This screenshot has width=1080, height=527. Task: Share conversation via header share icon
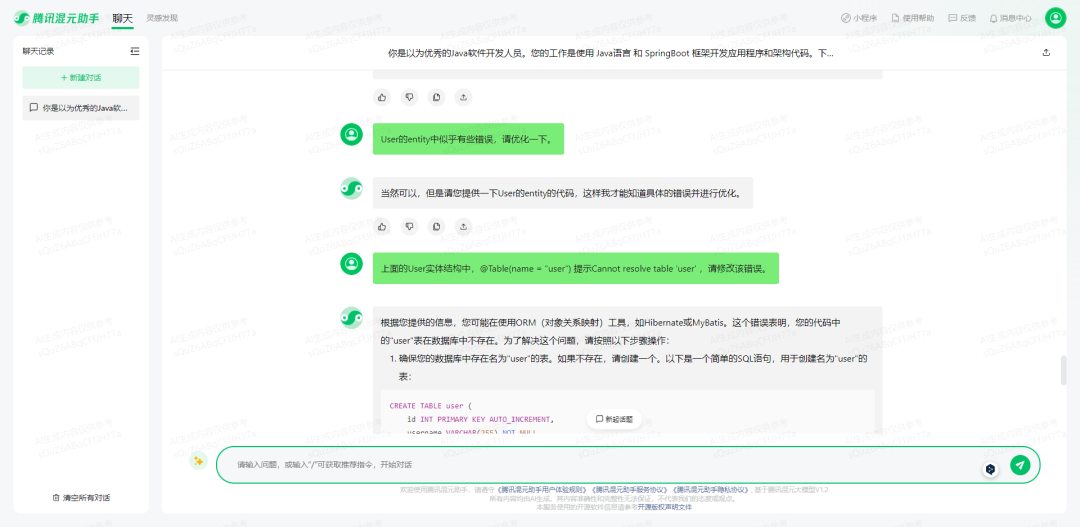click(1046, 52)
